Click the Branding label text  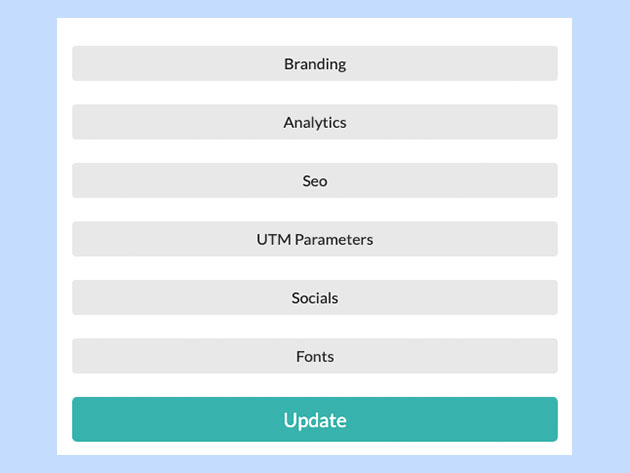(314, 64)
